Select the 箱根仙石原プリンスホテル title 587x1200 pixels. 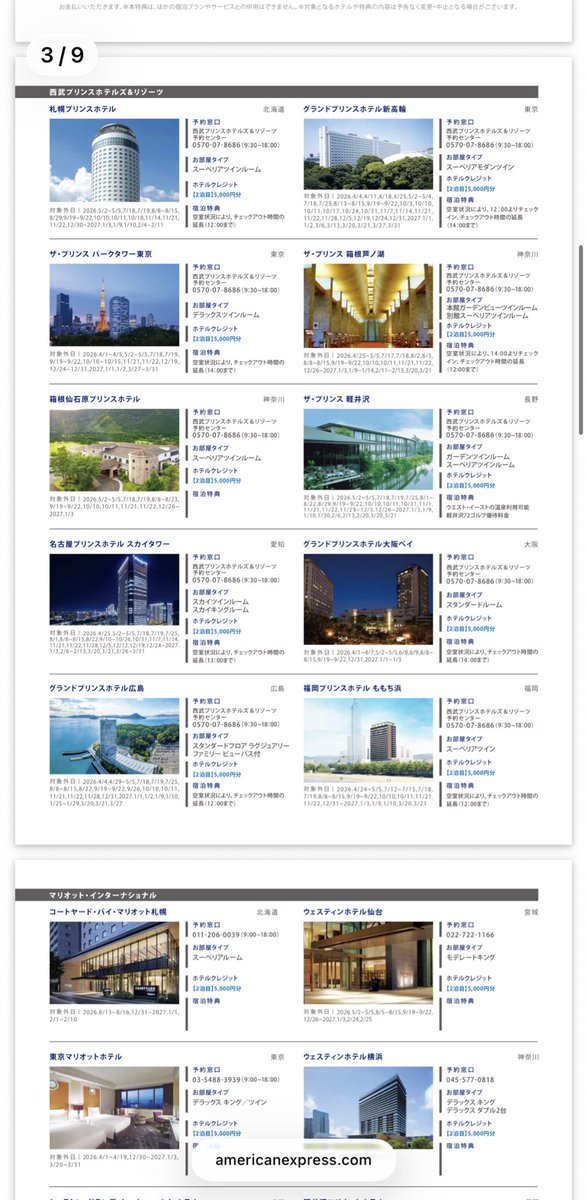pyautogui.click(x=95, y=399)
